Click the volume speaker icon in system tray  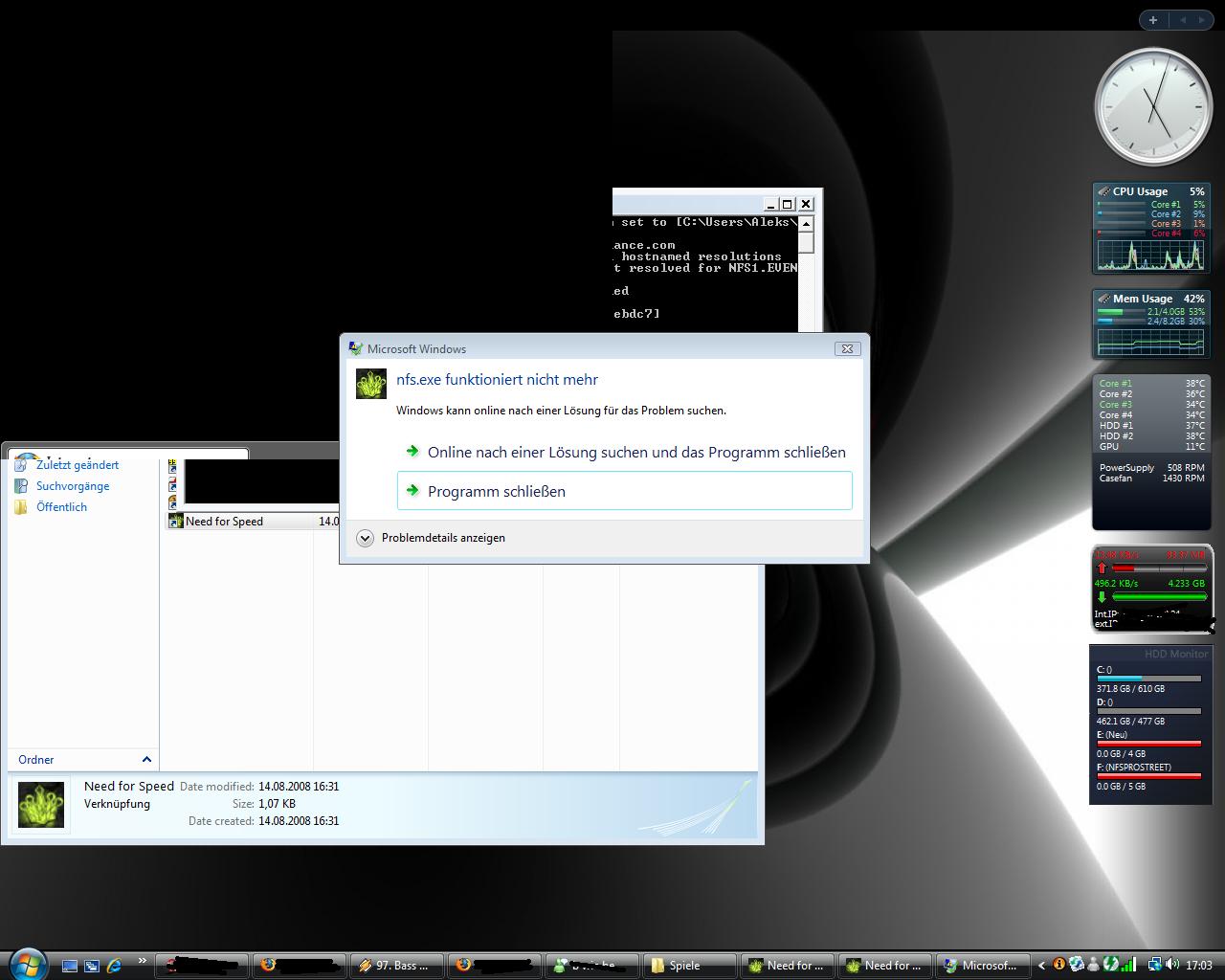click(x=1172, y=965)
